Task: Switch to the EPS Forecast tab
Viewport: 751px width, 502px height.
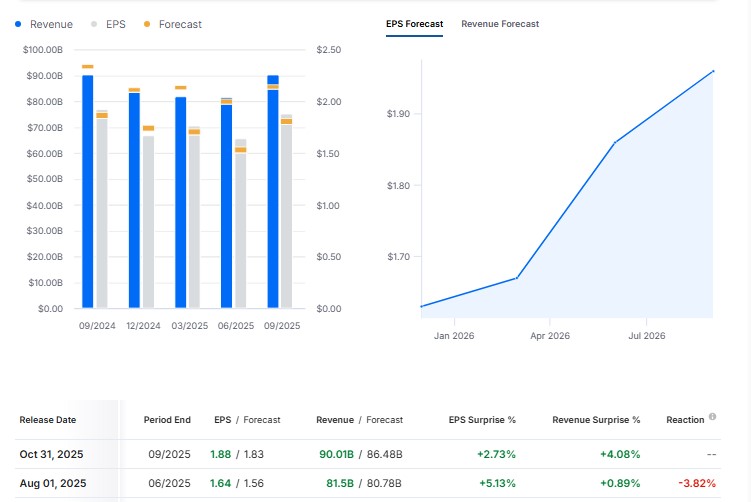Action: coord(414,23)
